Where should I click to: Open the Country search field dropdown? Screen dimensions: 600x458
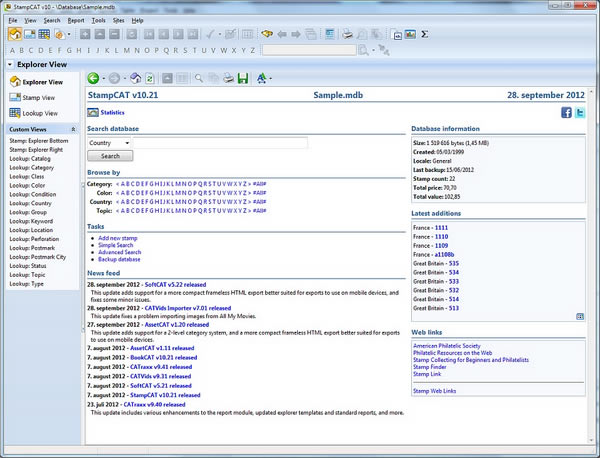[127, 143]
